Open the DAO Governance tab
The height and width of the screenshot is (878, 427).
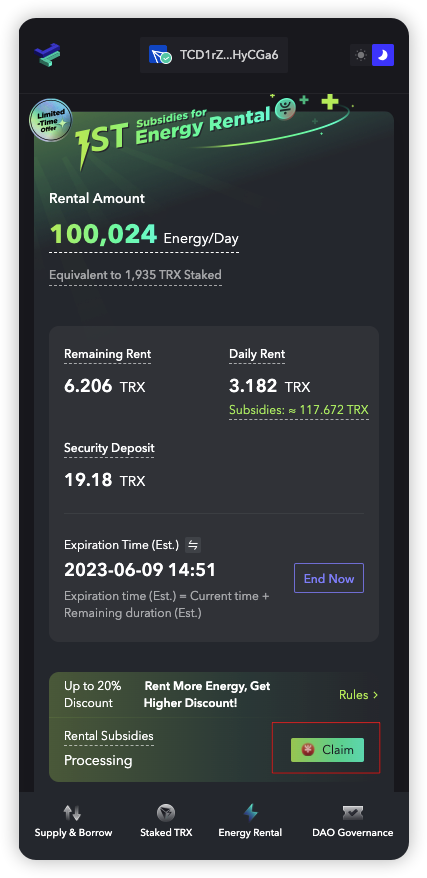[x=353, y=821]
